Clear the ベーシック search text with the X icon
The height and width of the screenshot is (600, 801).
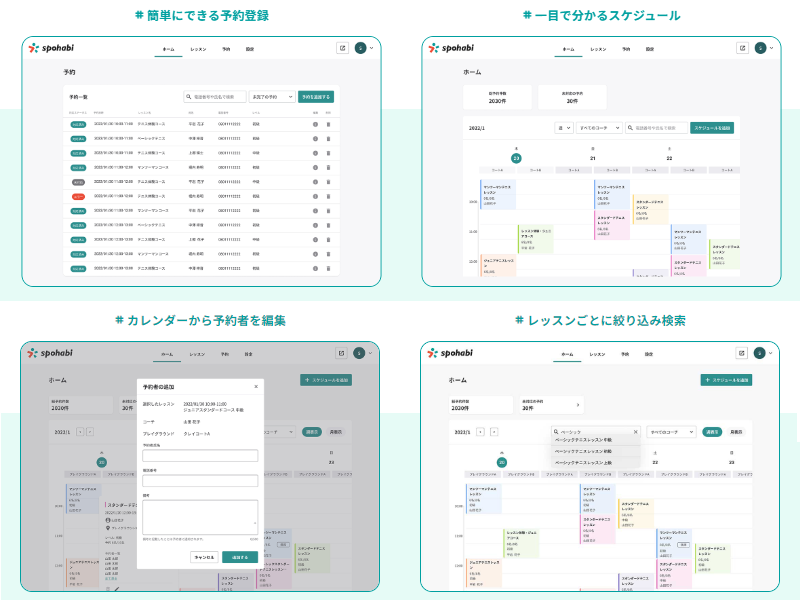[x=635, y=432]
